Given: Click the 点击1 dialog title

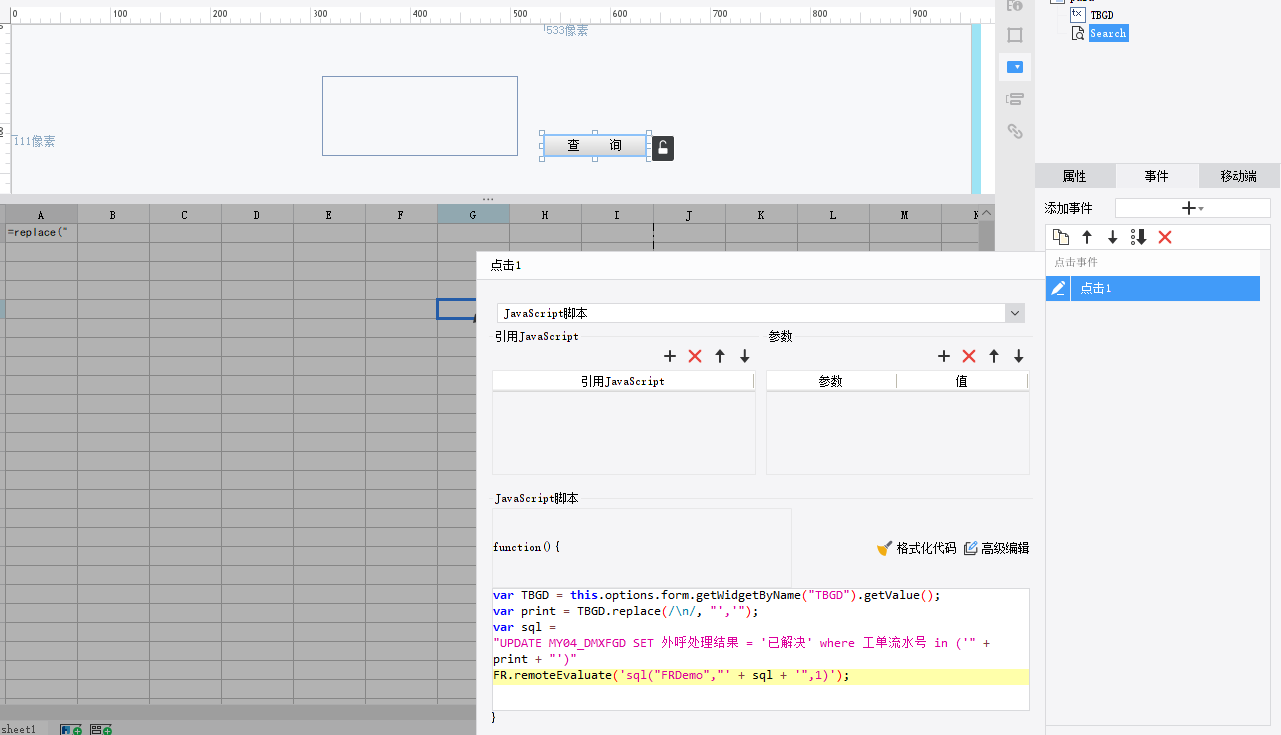Looking at the screenshot, I should pos(506,265).
